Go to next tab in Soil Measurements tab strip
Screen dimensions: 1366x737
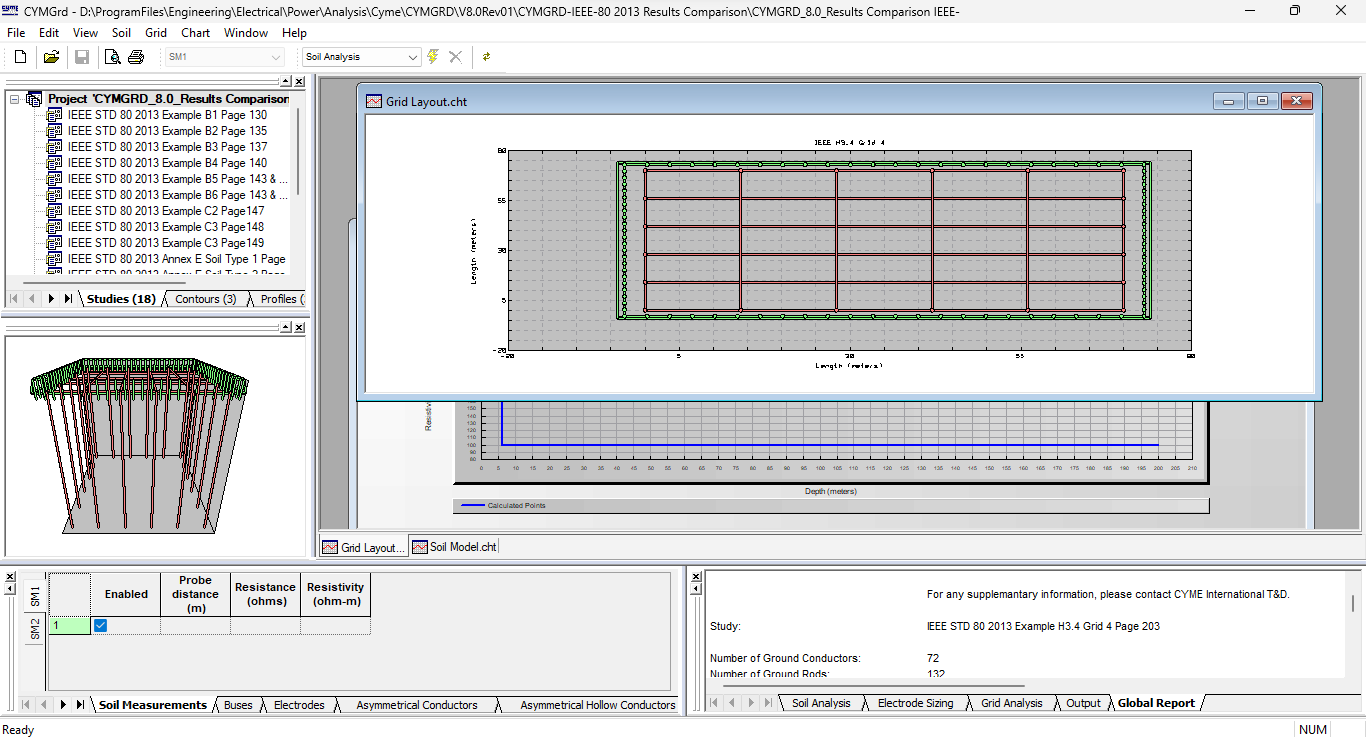pos(63,705)
